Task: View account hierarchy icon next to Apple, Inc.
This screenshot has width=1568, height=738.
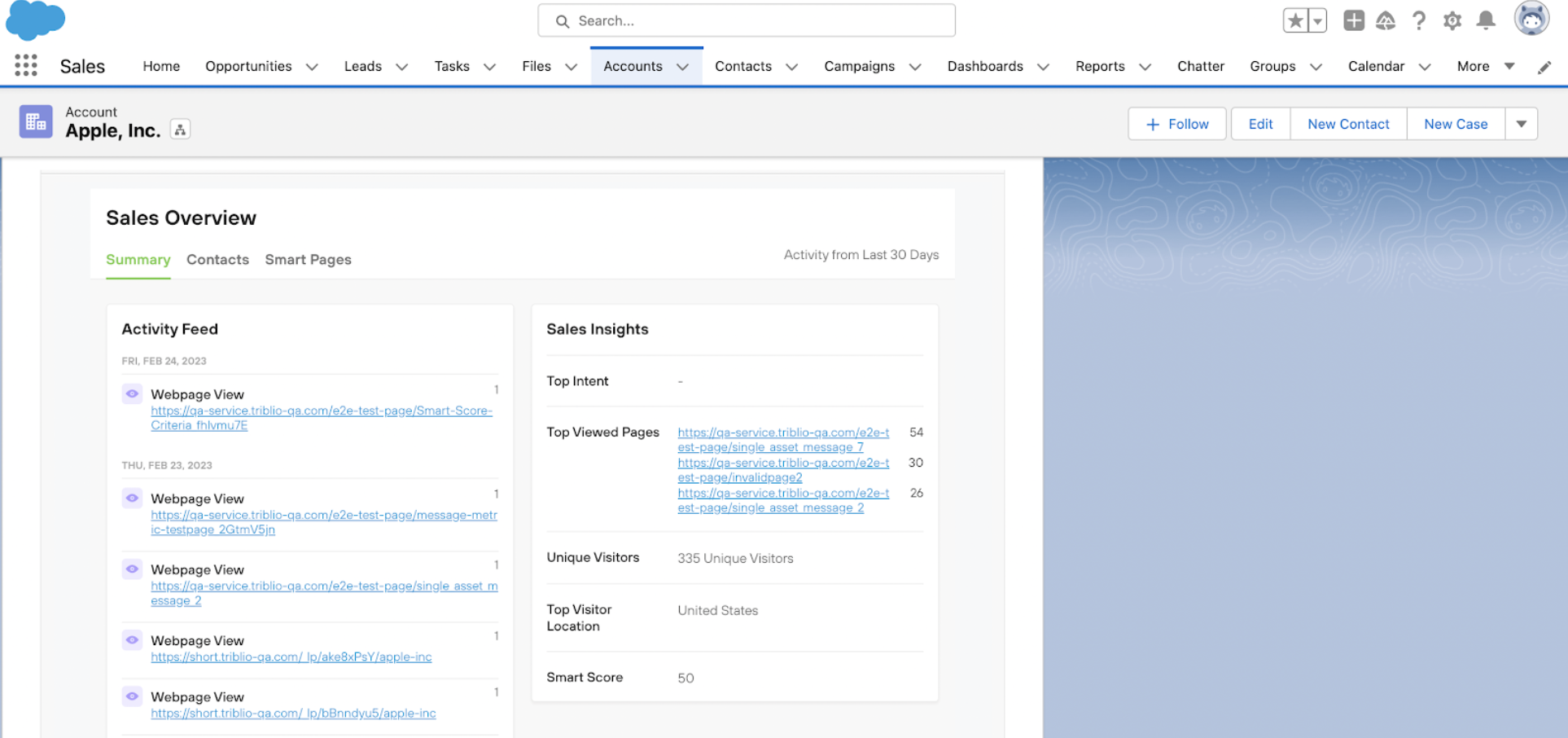Action: 180,130
